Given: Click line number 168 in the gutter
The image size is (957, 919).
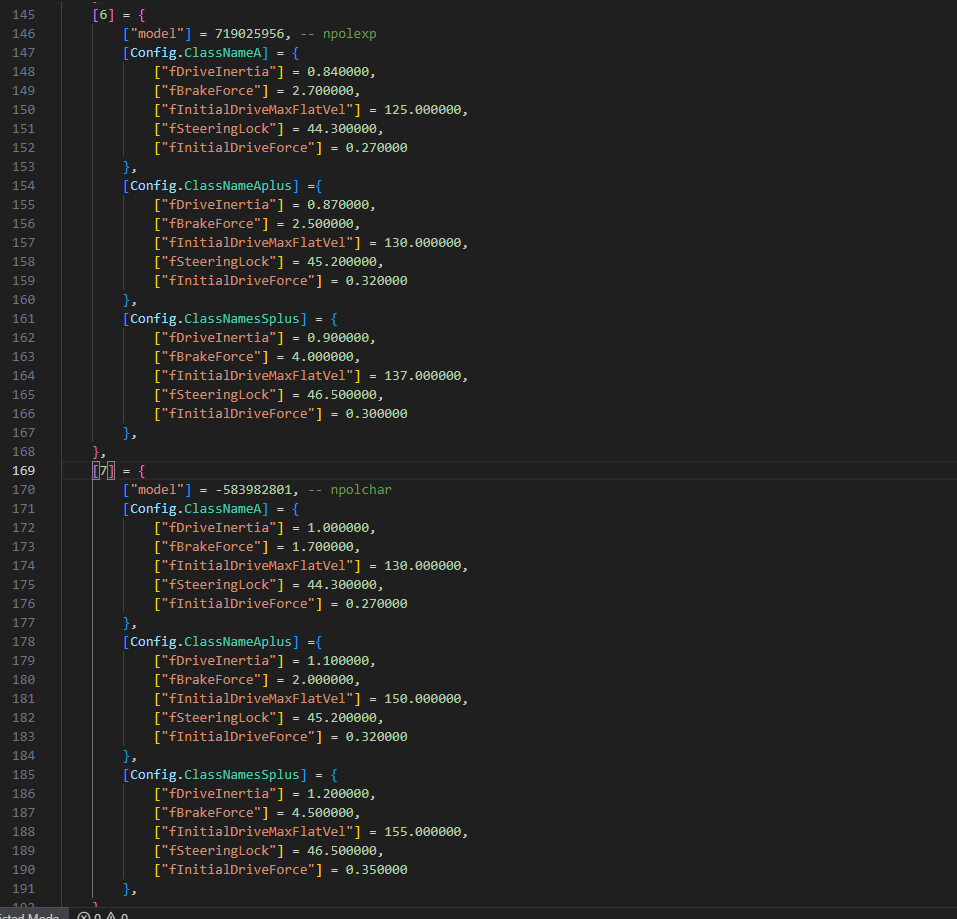Looking at the screenshot, I should (24, 452).
